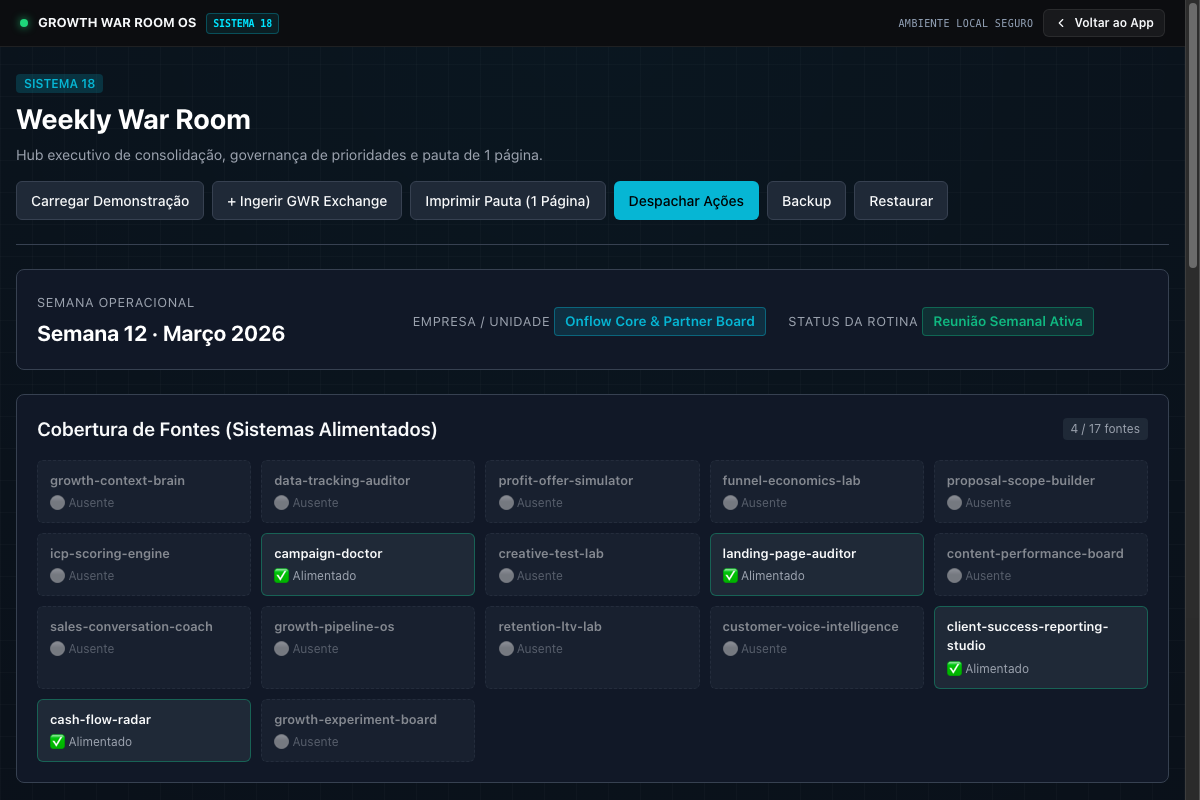Click the grey absent dot on proposal-scope-builder
Viewport: 1200px width, 800px height.
click(954, 503)
